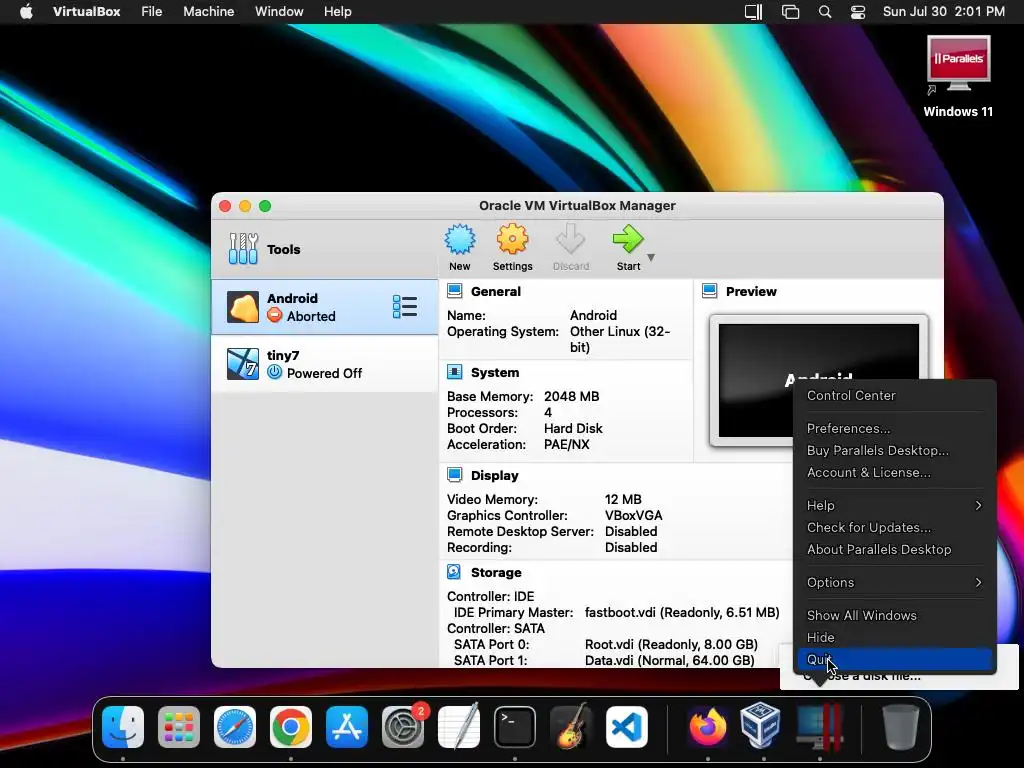Open Finder from the Dock
The height and width of the screenshot is (768, 1024).
[123, 726]
